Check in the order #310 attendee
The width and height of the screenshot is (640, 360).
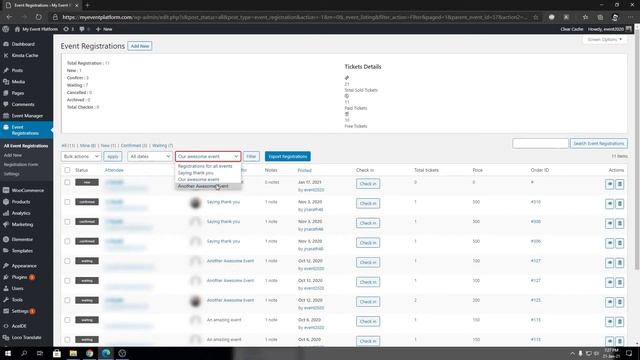[x=368, y=203]
